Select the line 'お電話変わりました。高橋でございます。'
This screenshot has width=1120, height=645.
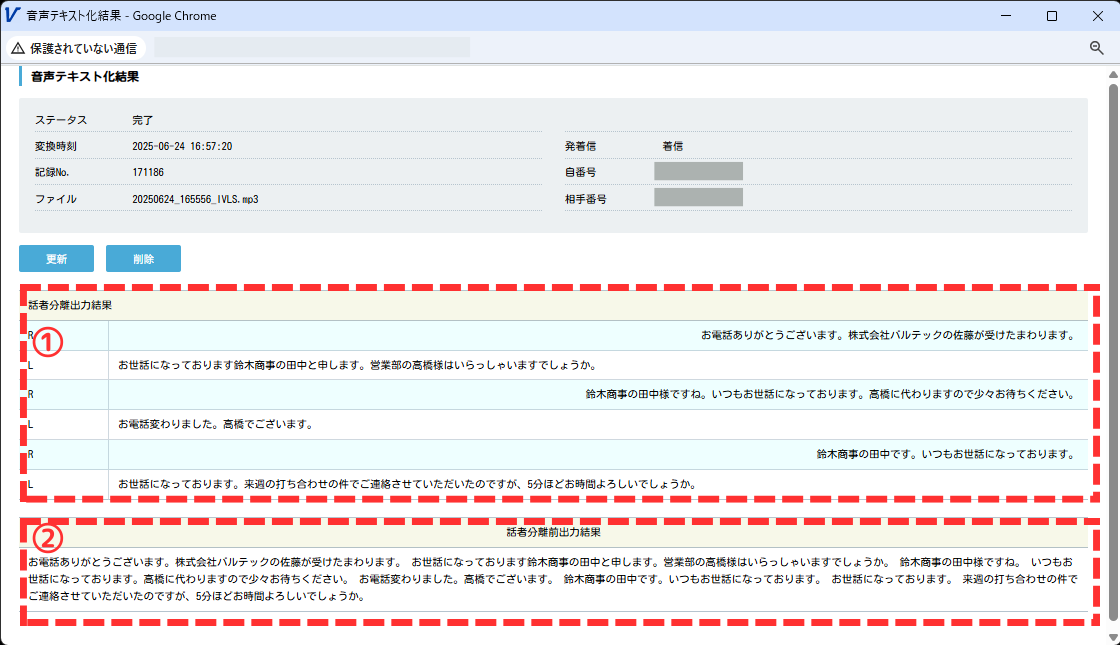[216, 424]
